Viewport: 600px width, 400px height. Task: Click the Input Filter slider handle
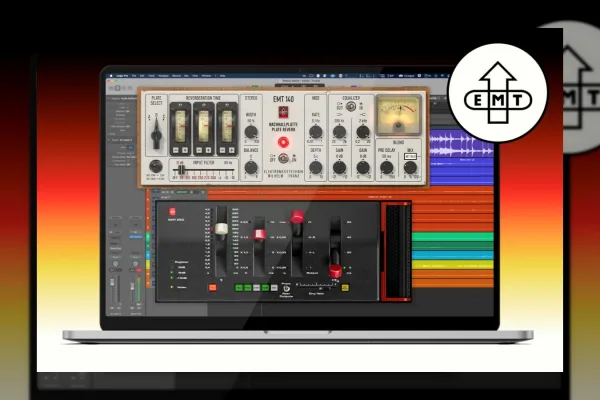click(181, 170)
